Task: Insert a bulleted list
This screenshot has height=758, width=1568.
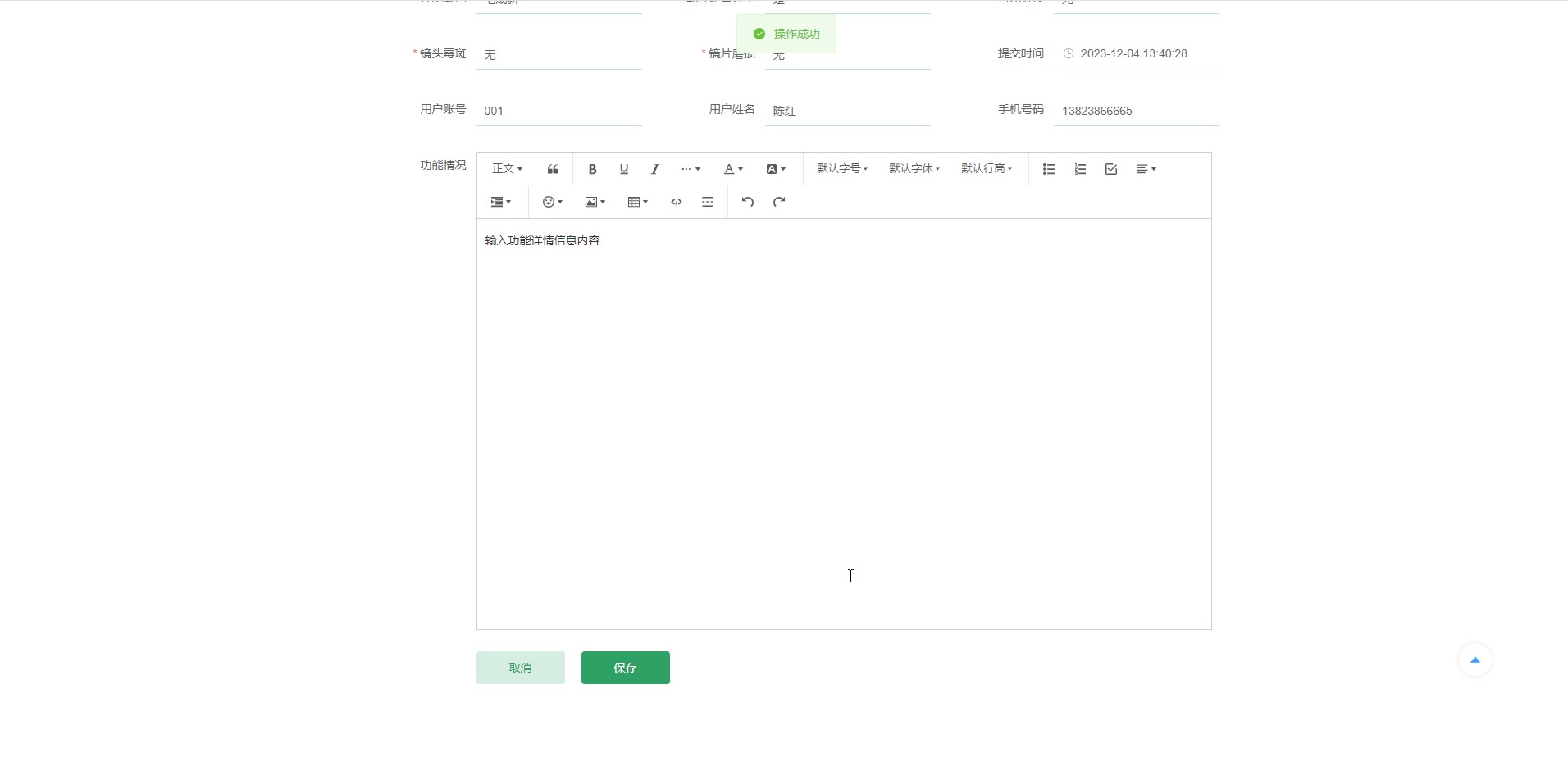Action: (x=1049, y=169)
